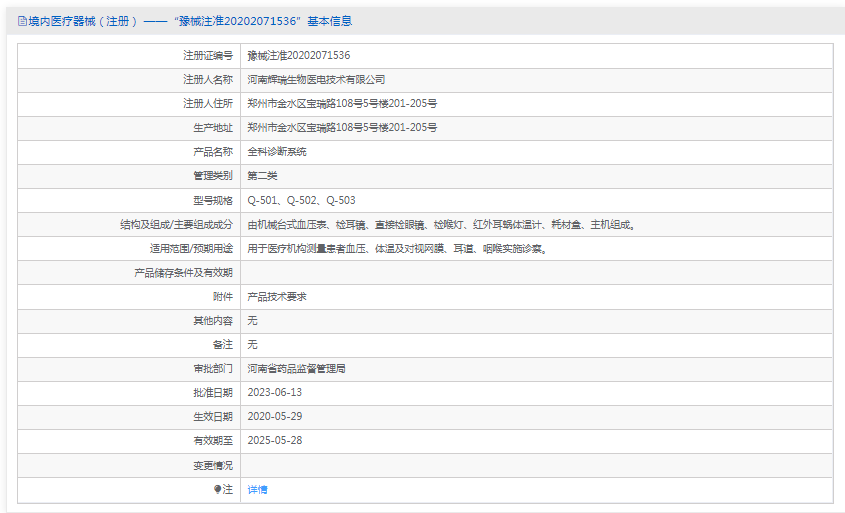The image size is (845, 513).
Task: Click the 其他内容 label
Action: point(213,321)
